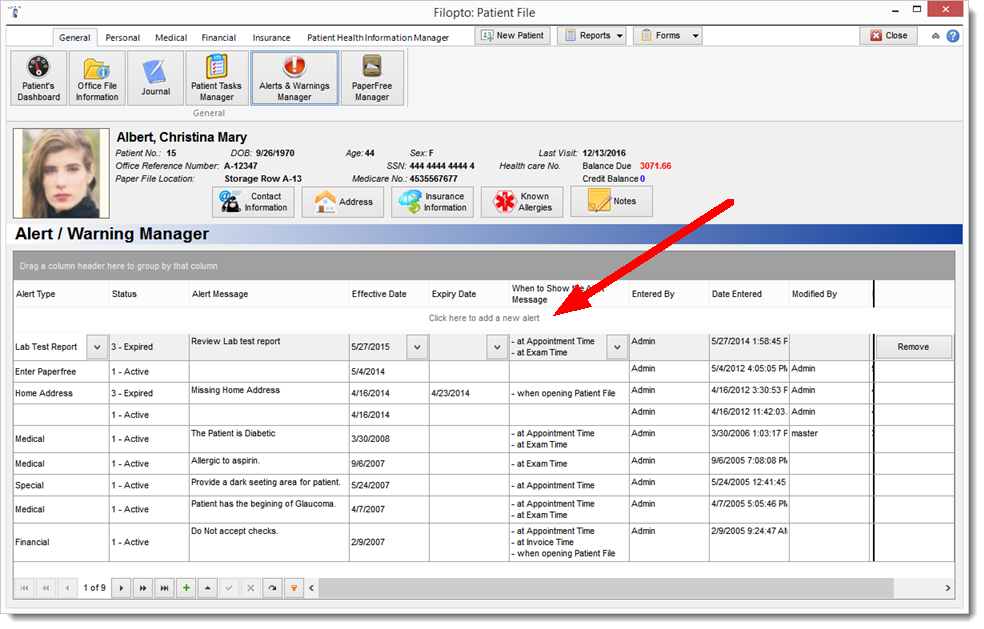Select Alerts & Warnings Manager
The image size is (984, 629).
[x=294, y=78]
